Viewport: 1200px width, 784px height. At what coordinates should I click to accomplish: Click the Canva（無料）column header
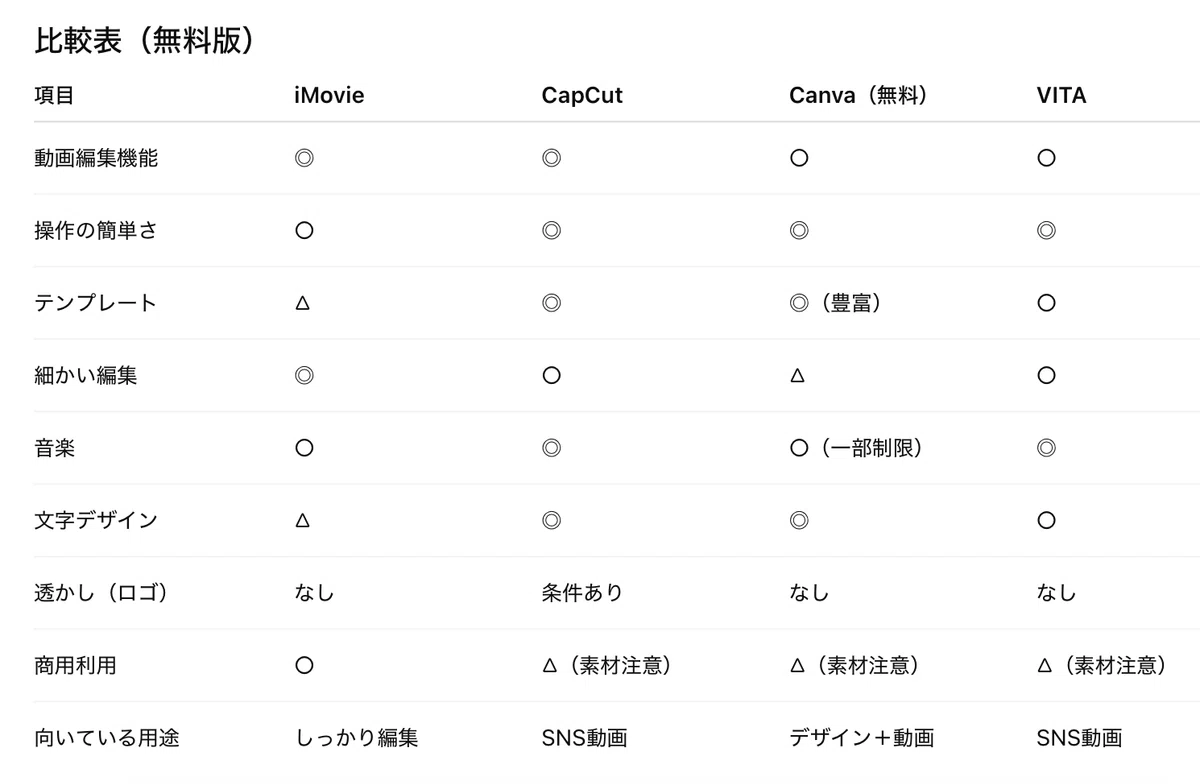(x=859, y=96)
